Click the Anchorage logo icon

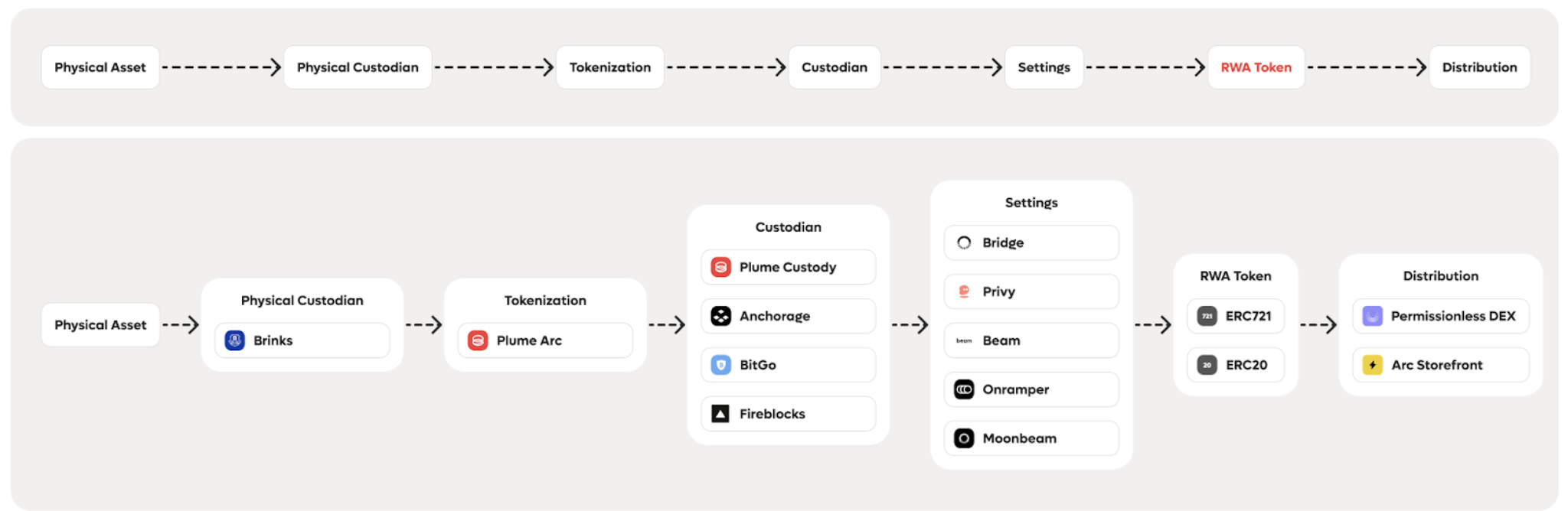pyautogui.click(x=720, y=316)
